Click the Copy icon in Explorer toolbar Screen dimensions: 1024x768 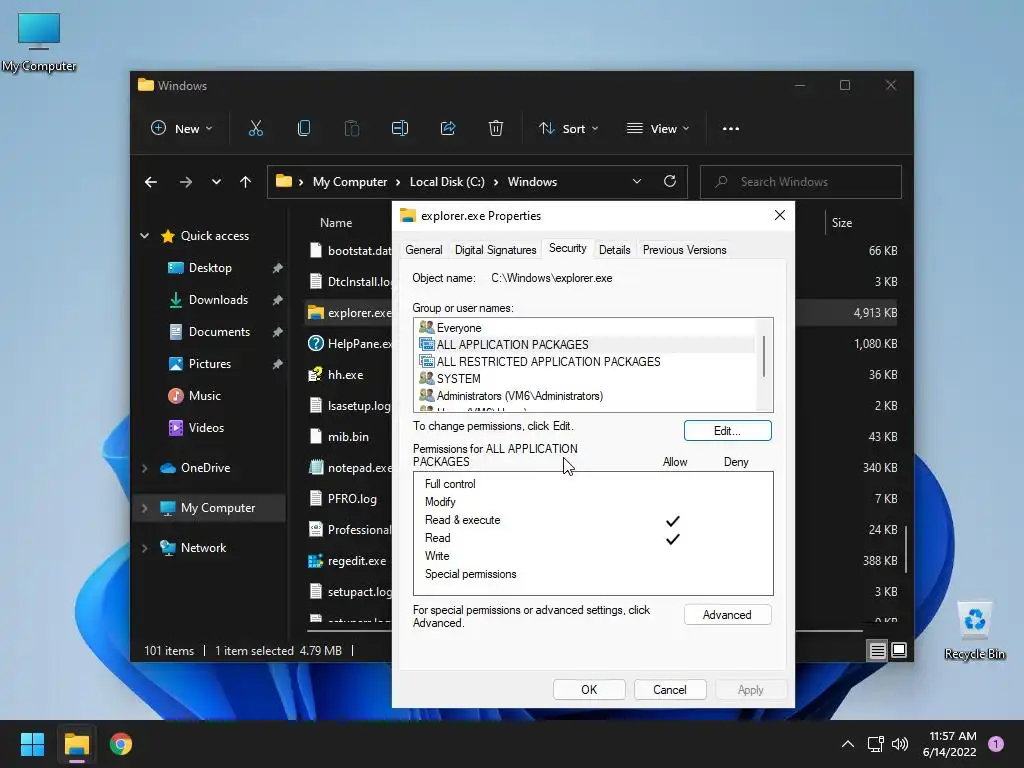coord(304,129)
